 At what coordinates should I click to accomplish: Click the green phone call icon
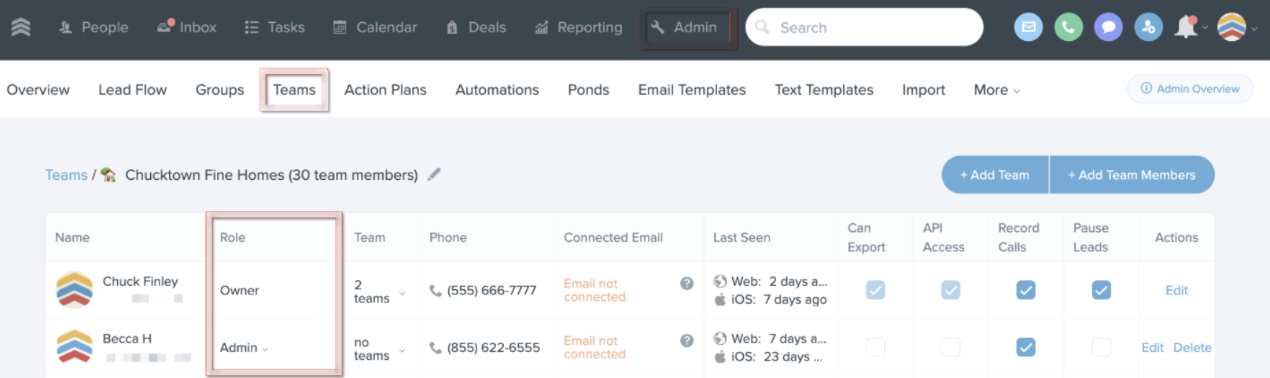coord(1069,27)
